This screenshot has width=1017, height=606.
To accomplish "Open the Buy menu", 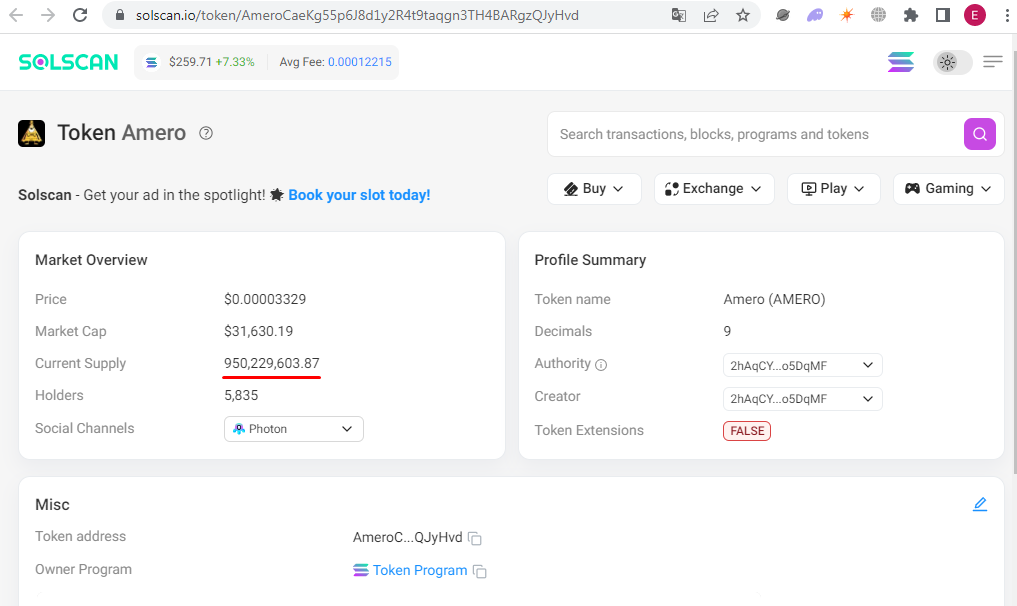I will [x=594, y=189].
